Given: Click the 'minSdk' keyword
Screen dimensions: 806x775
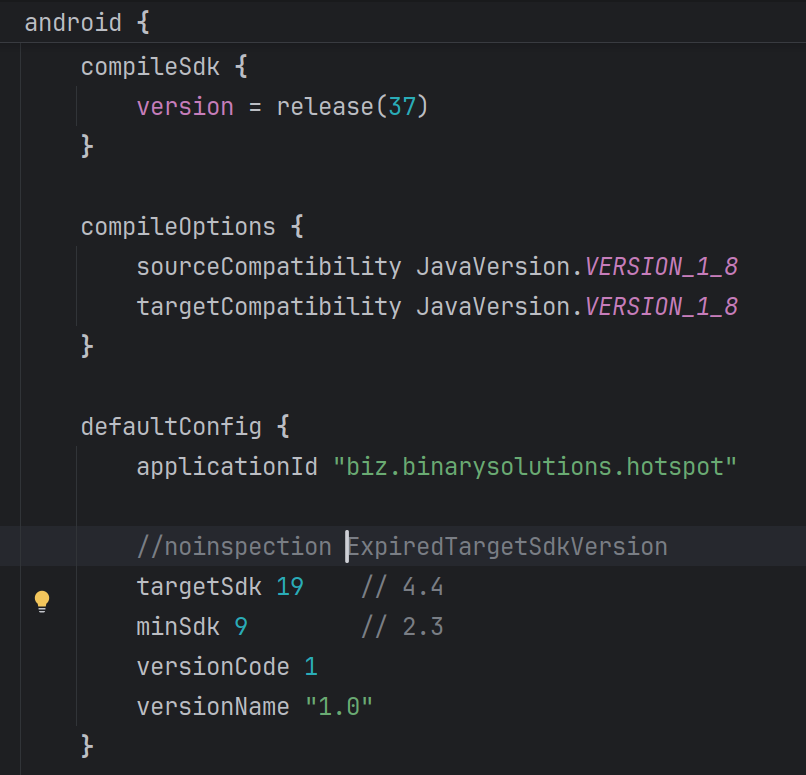Looking at the screenshot, I should coord(178,627).
